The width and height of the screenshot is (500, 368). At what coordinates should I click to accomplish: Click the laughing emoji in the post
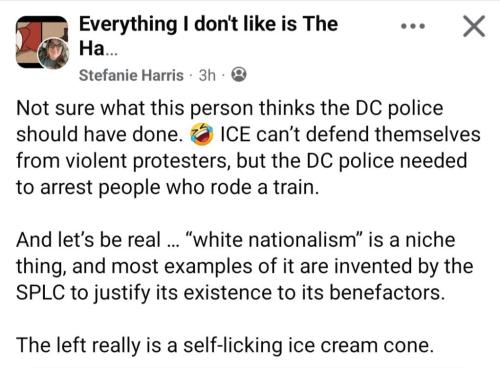point(201,134)
